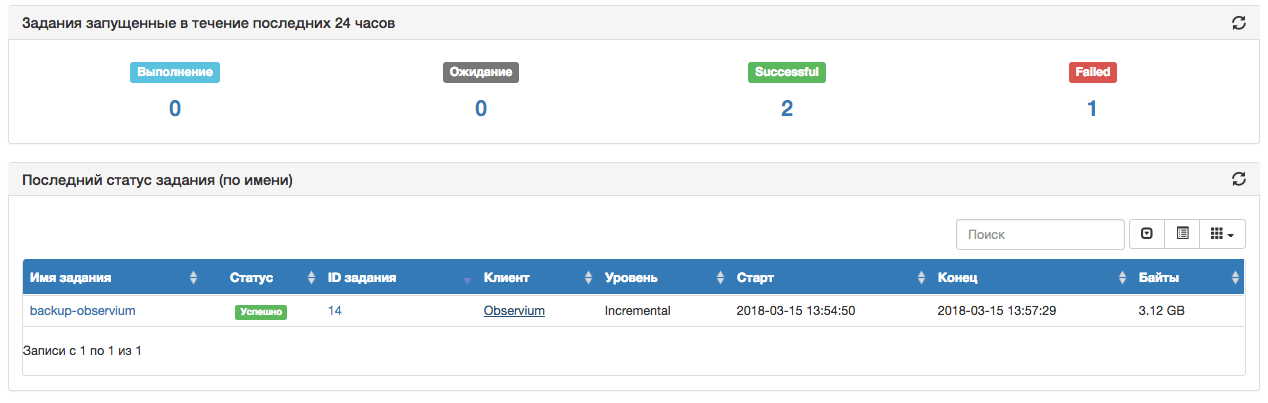Refresh the last 24 hours jobs panel

click(1238, 23)
